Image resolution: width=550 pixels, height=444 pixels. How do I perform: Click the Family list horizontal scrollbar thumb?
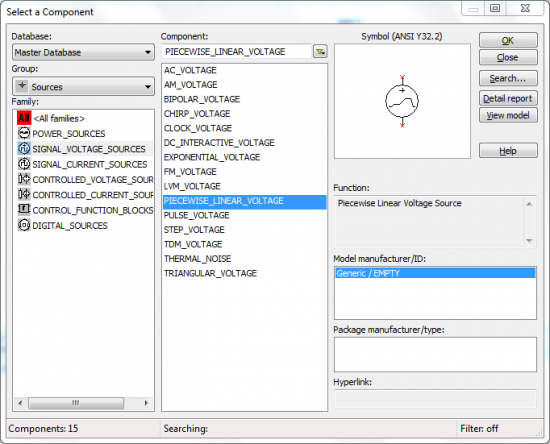click(x=76, y=403)
